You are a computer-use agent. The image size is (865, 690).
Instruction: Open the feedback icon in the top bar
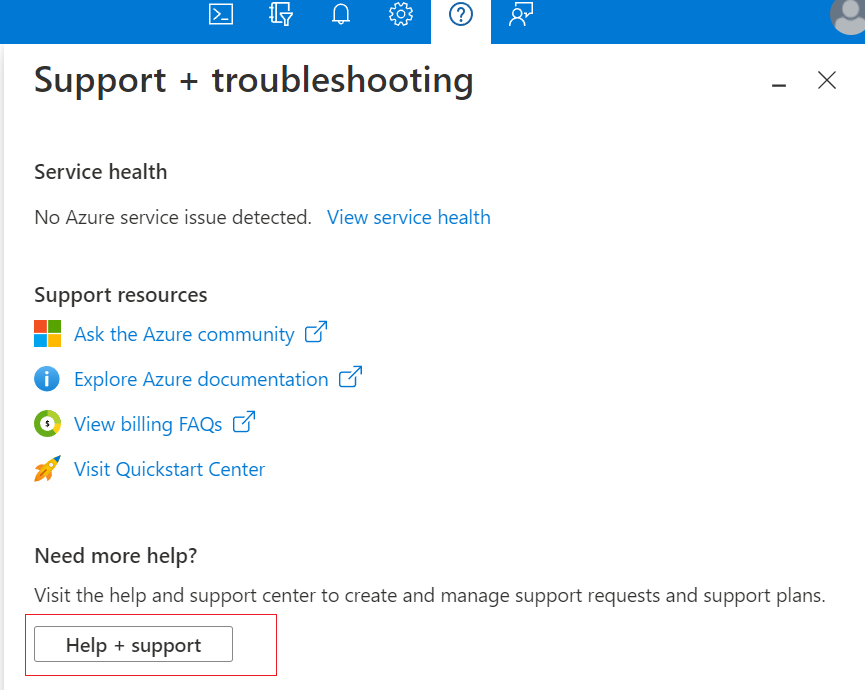click(519, 14)
